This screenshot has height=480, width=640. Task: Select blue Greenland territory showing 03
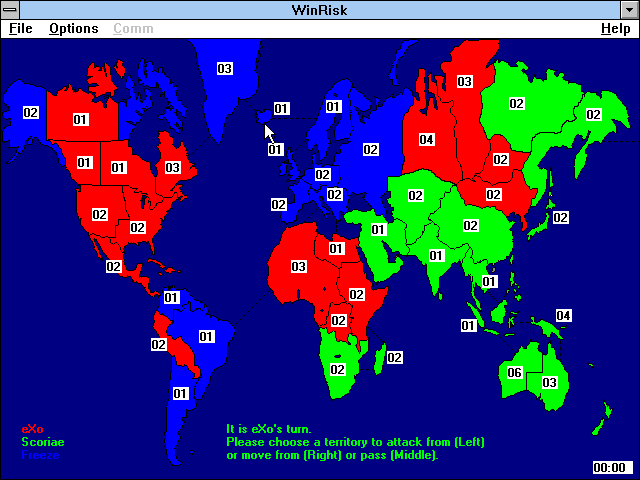(x=224, y=69)
